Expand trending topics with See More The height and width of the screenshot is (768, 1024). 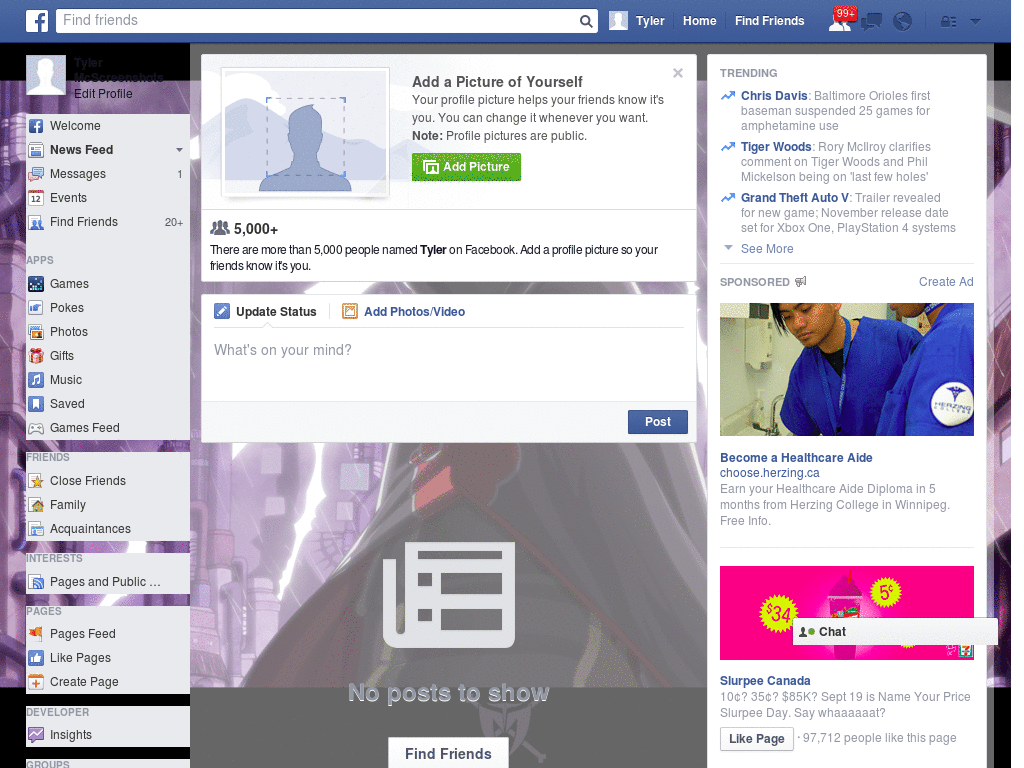767,249
